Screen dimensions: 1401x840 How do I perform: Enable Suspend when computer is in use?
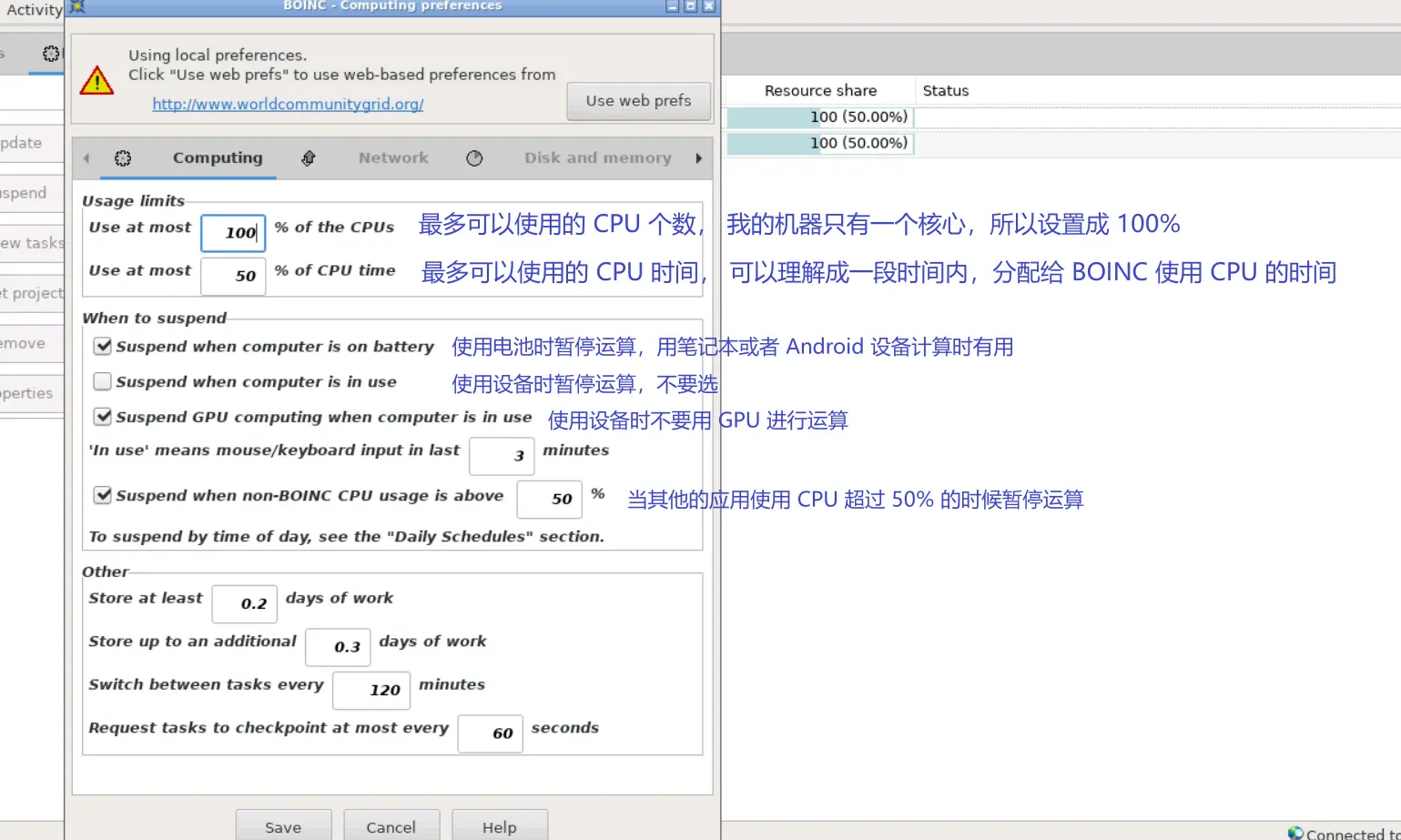coord(103,382)
